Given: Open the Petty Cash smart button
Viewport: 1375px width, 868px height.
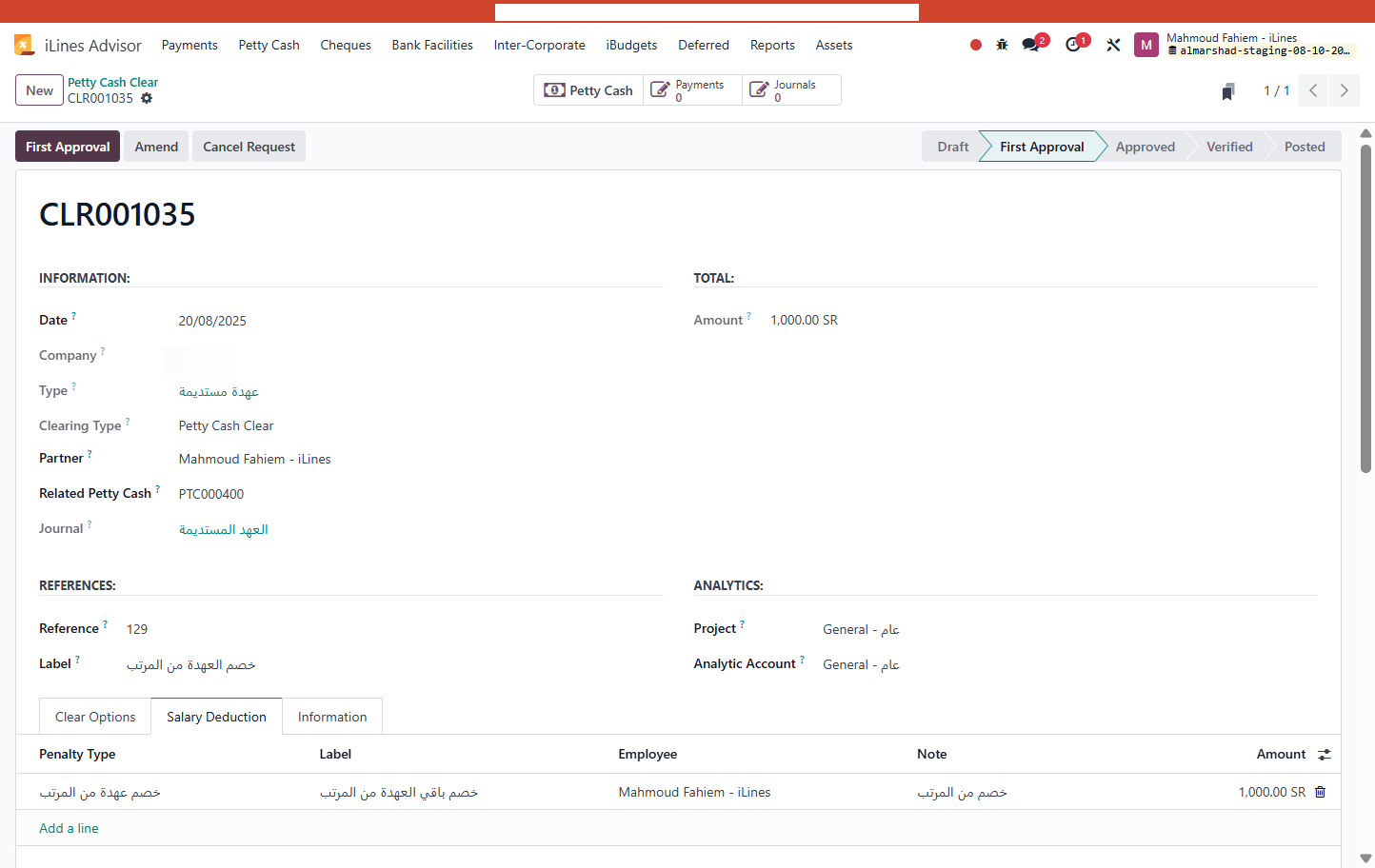Looking at the screenshot, I should 588,90.
